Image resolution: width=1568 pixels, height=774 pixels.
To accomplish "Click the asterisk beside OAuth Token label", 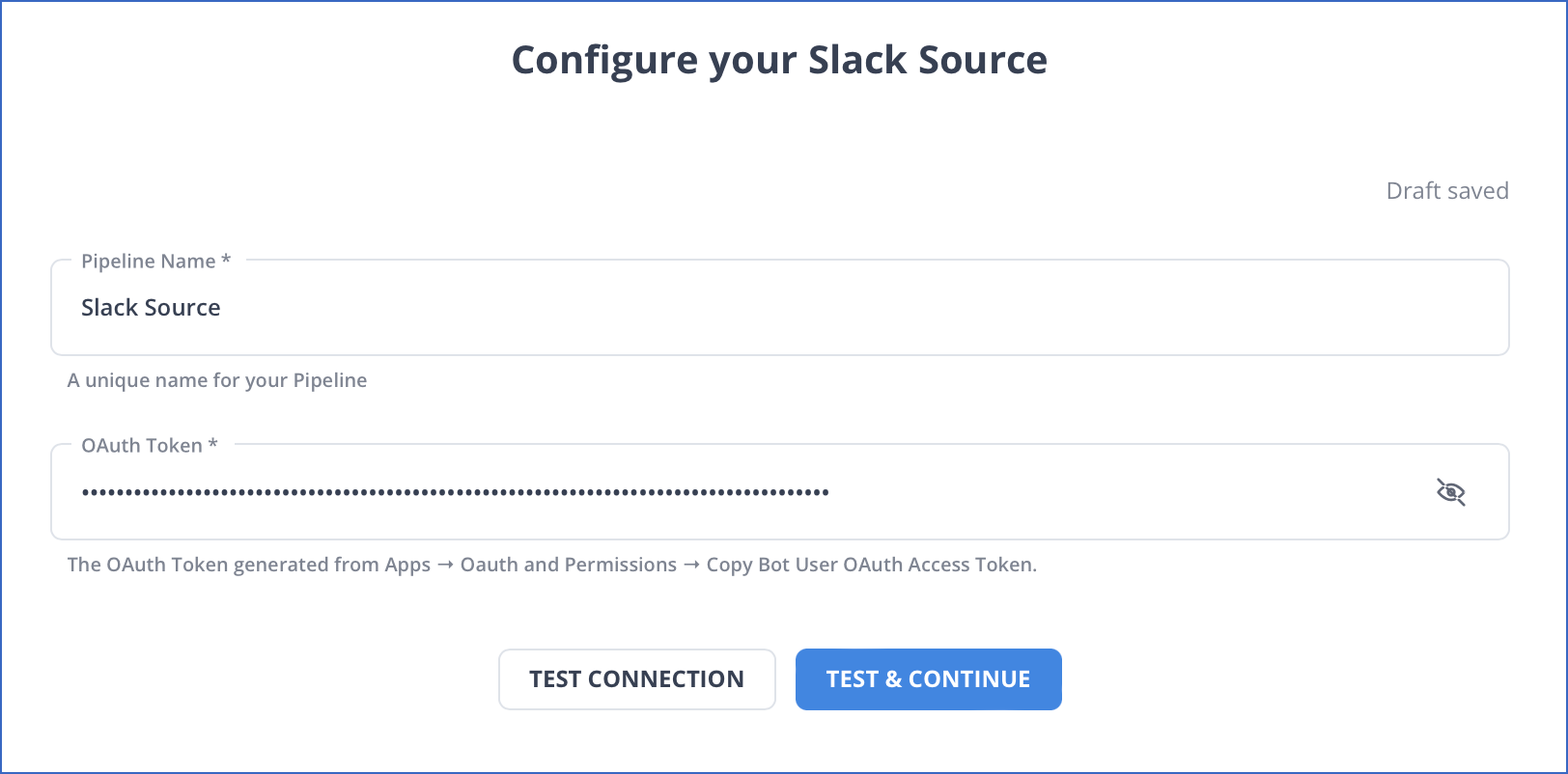I will pos(213,444).
